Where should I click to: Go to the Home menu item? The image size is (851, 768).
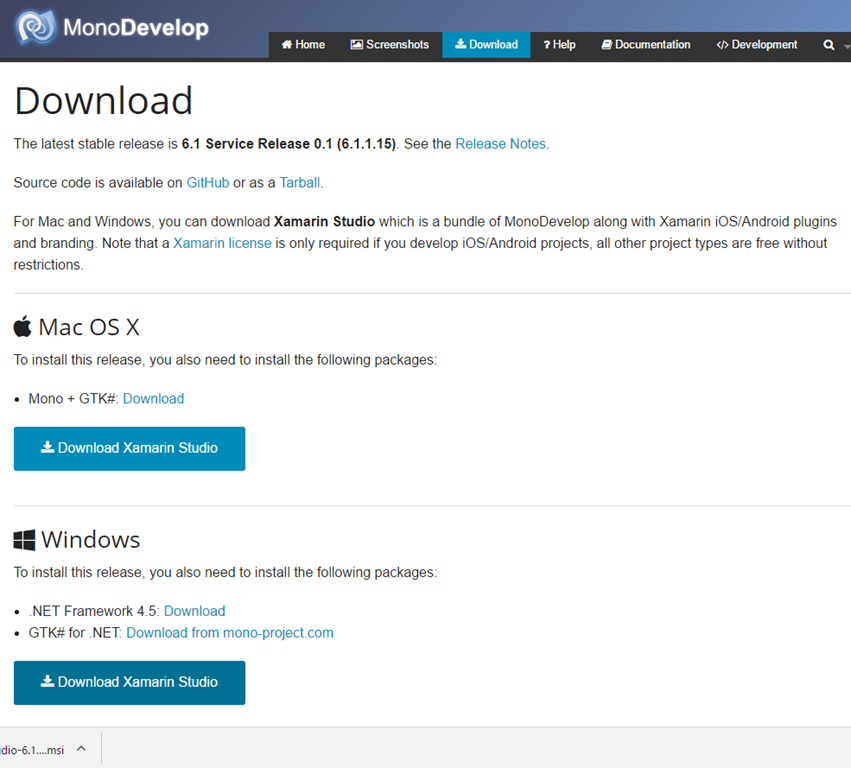pos(303,45)
